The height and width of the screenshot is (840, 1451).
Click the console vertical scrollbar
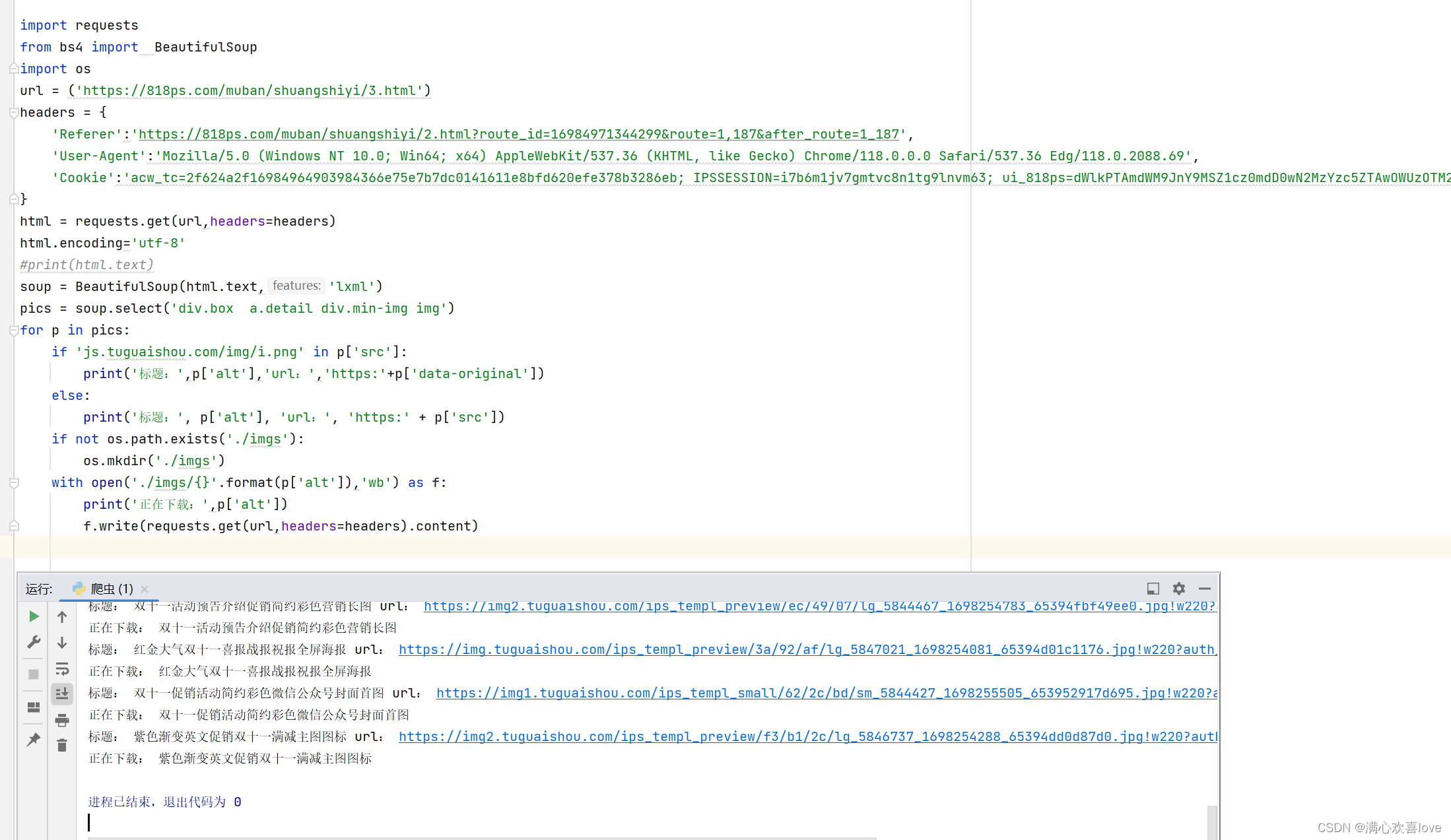1212,822
